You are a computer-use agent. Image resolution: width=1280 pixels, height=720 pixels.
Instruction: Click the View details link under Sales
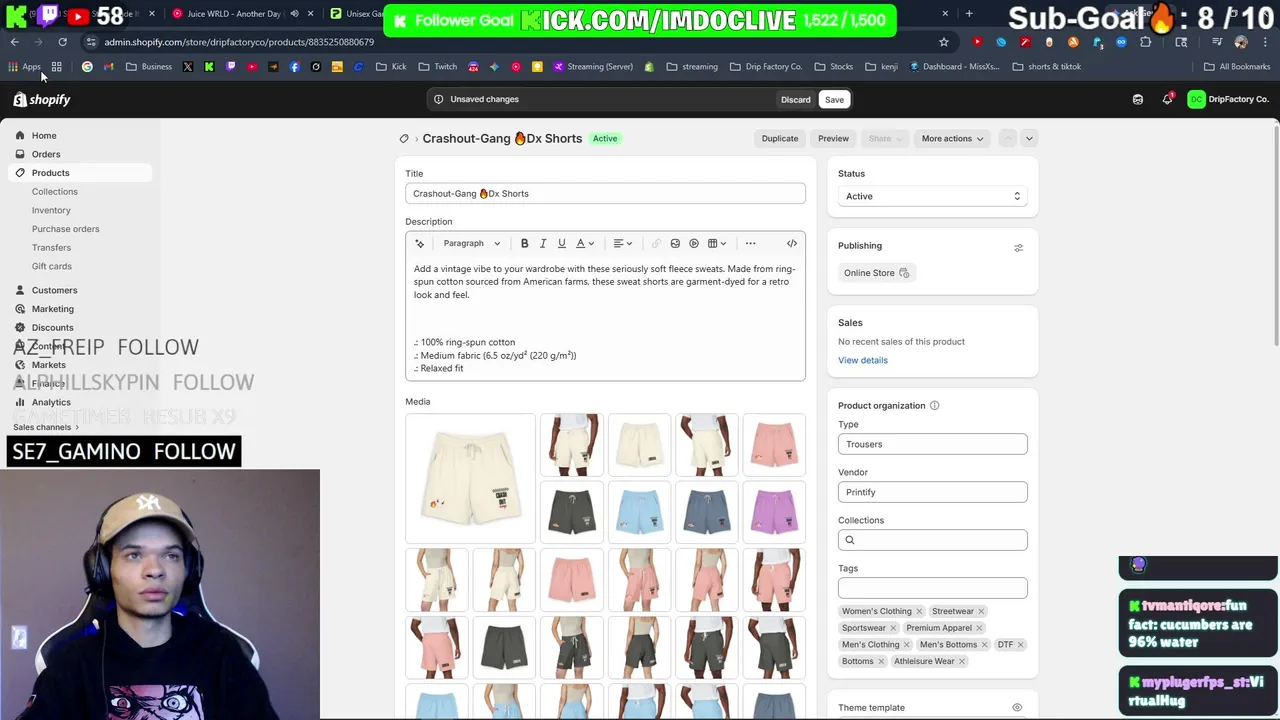[x=863, y=360]
